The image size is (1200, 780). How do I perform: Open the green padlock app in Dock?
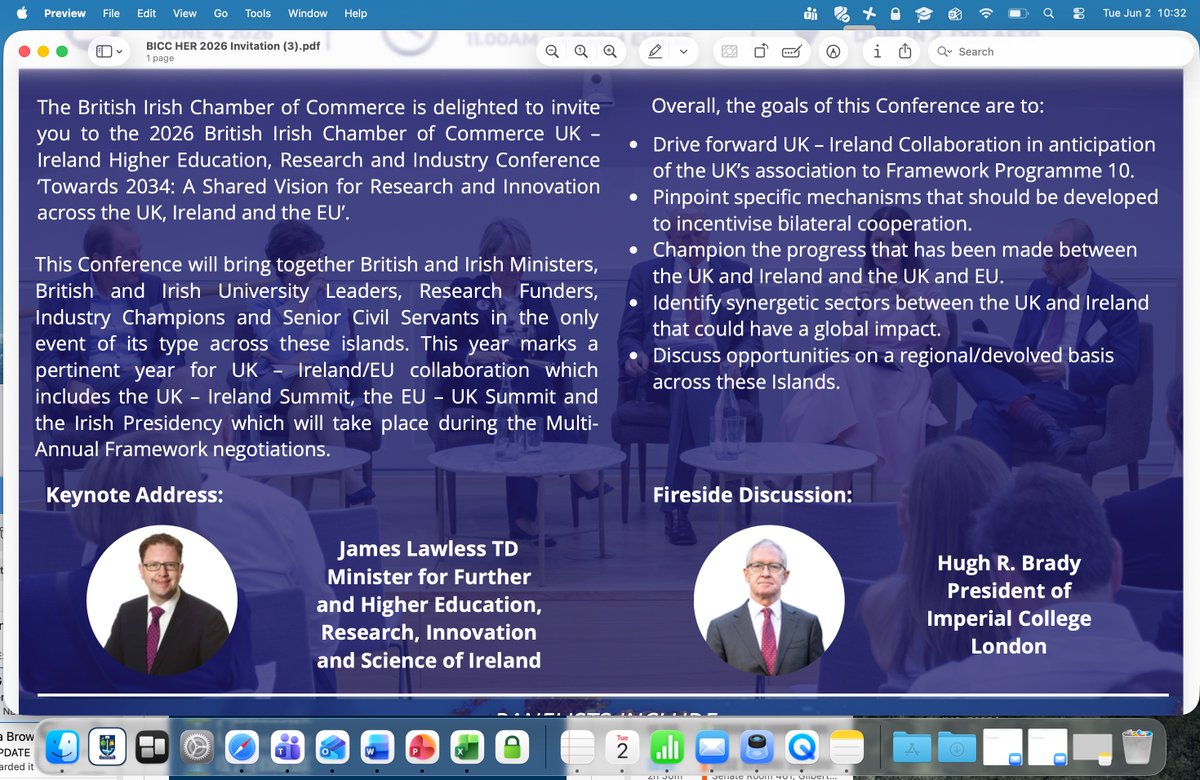[511, 747]
